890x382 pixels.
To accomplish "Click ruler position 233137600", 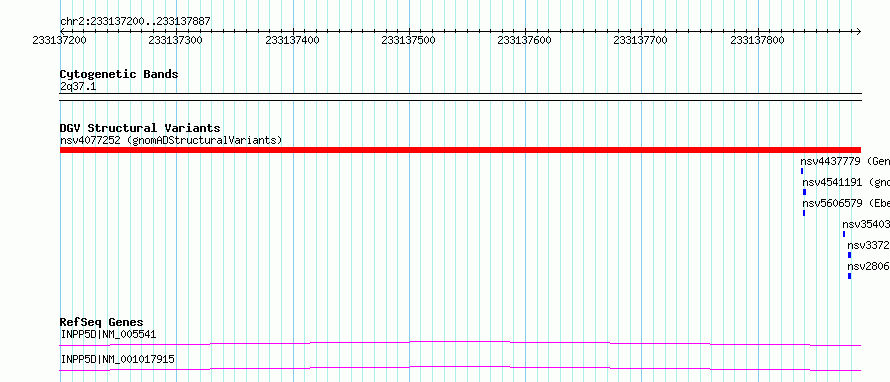I will [x=524, y=41].
